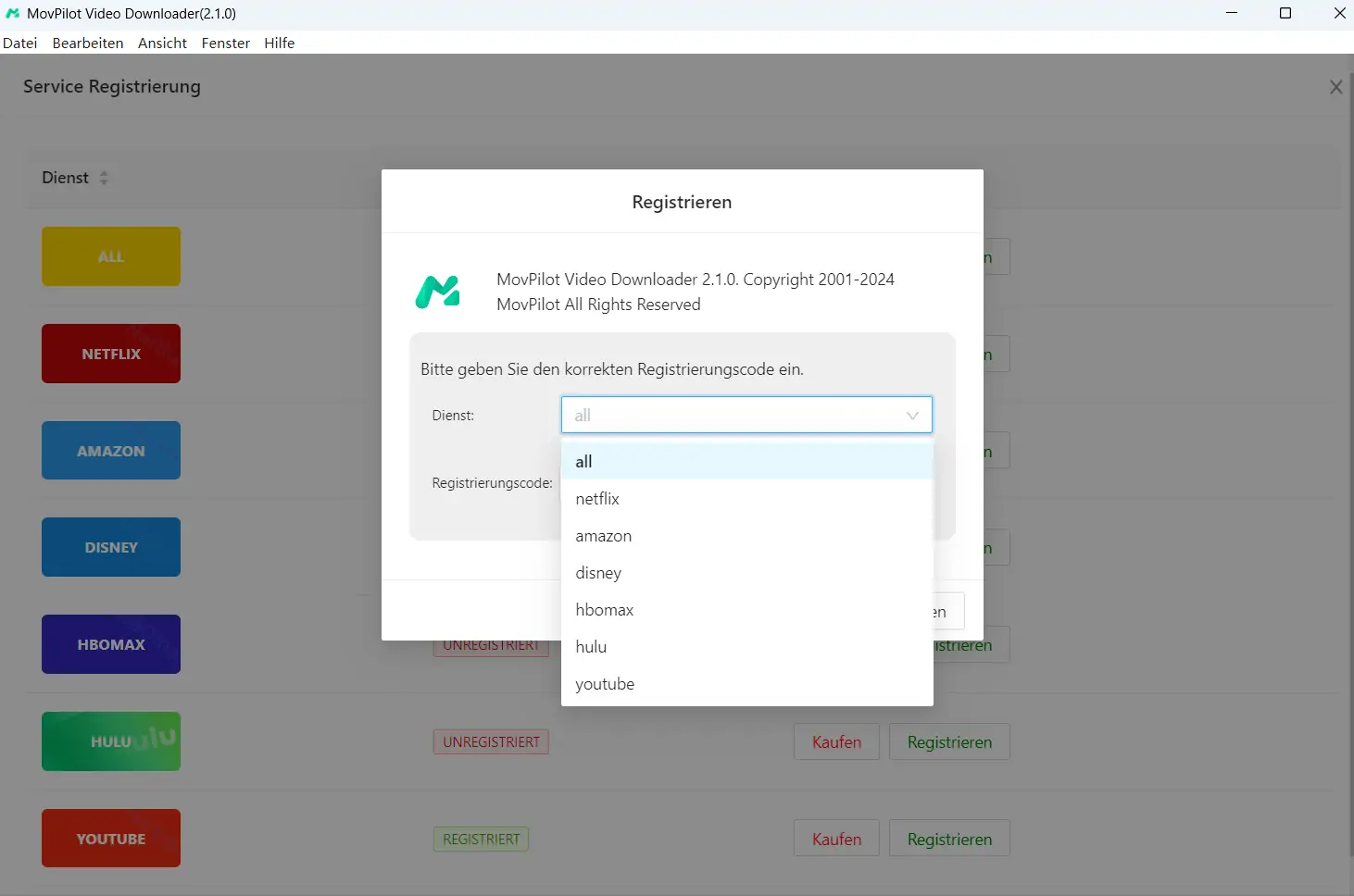Click the HULU service badge
Image resolution: width=1354 pixels, height=896 pixels.
[x=111, y=741]
